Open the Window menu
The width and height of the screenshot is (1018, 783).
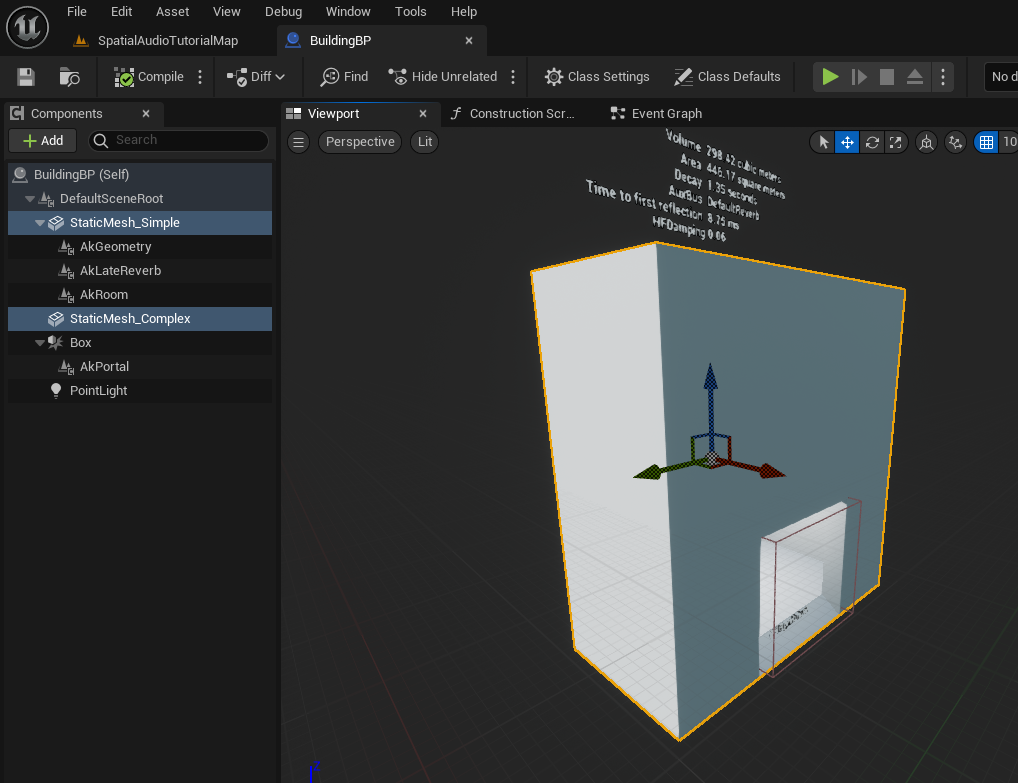(x=348, y=12)
